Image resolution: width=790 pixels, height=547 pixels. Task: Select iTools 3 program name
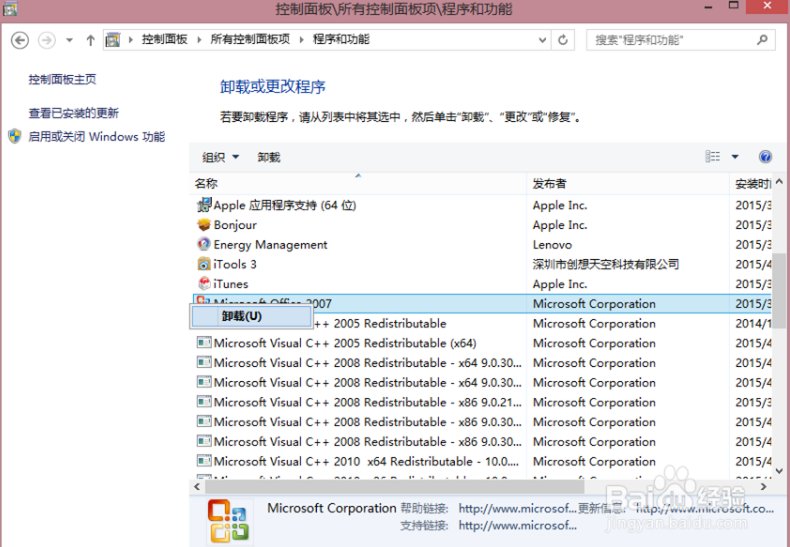click(235, 264)
